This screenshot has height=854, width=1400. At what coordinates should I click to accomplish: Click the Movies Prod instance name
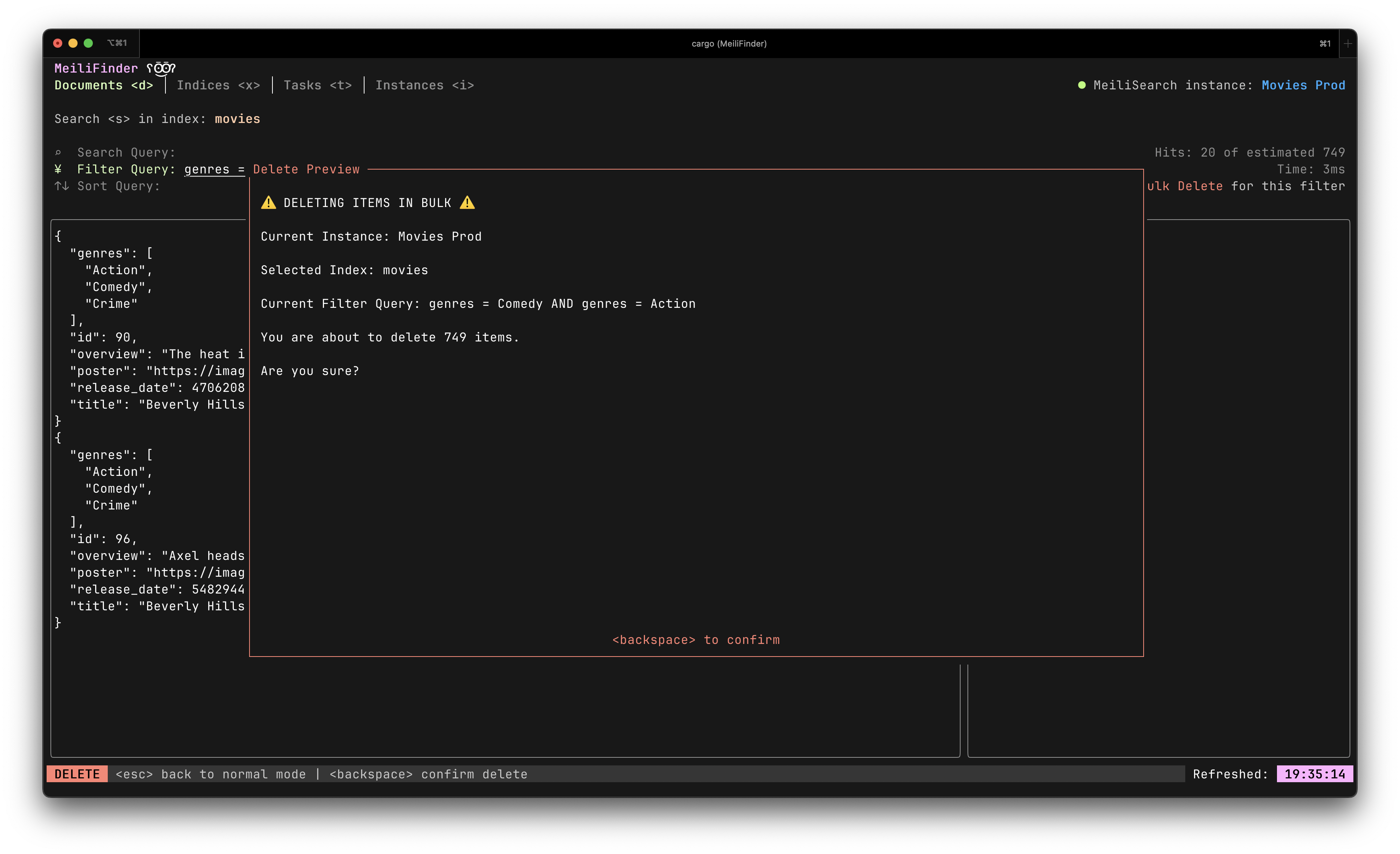point(1303,85)
